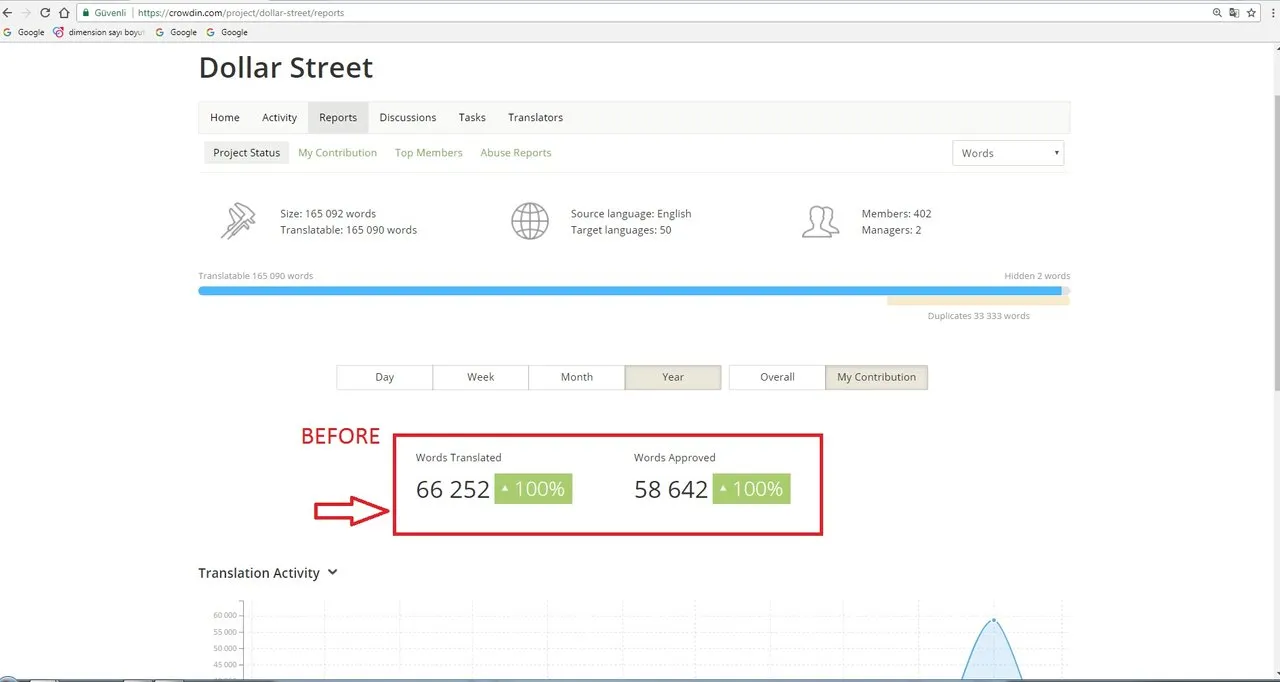The width and height of the screenshot is (1280, 682).
Task: Open the Abuse Reports link
Action: (x=516, y=153)
